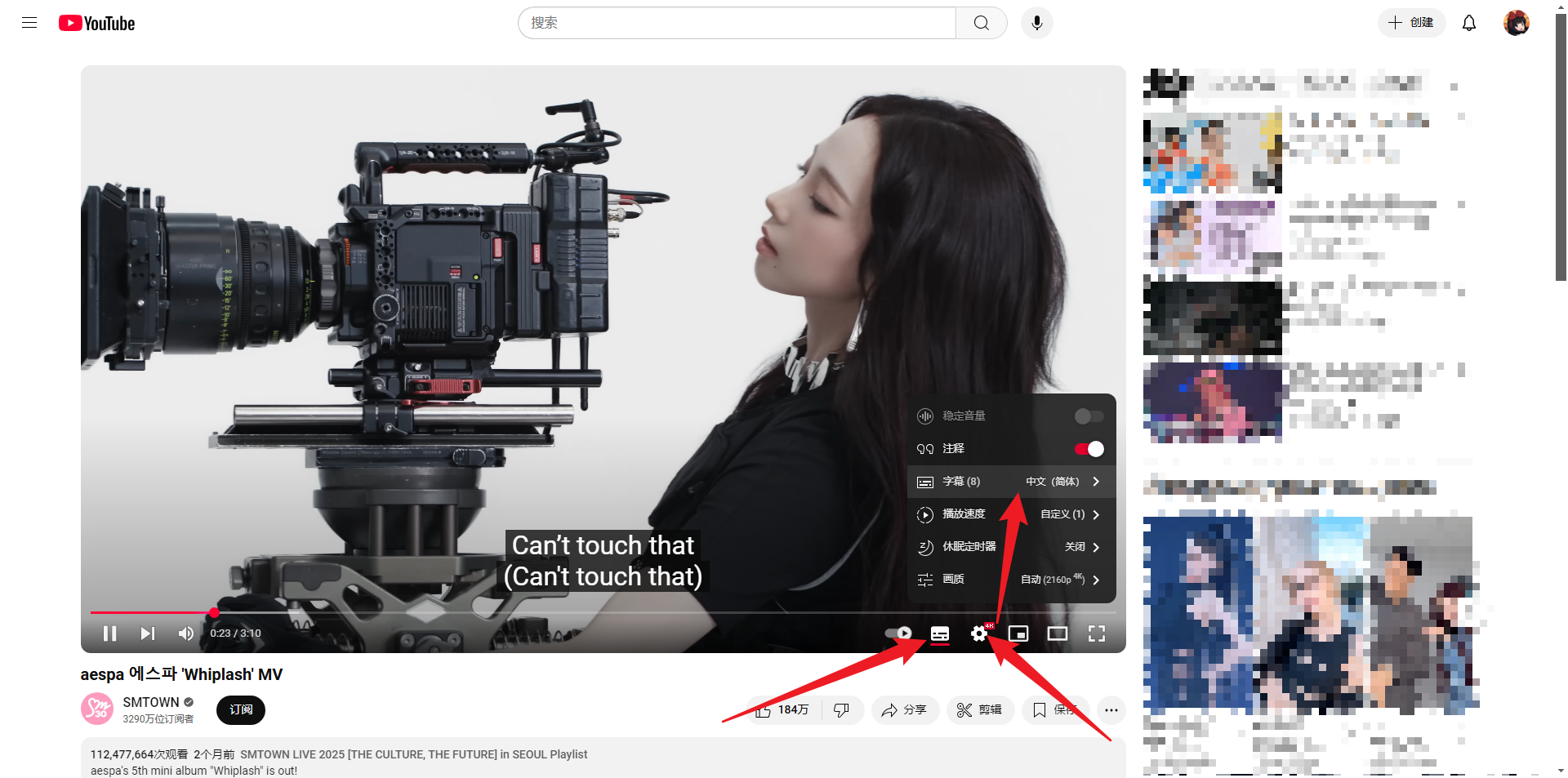Like the video (184万)
This screenshot has height=778, width=1568.
click(x=782, y=710)
